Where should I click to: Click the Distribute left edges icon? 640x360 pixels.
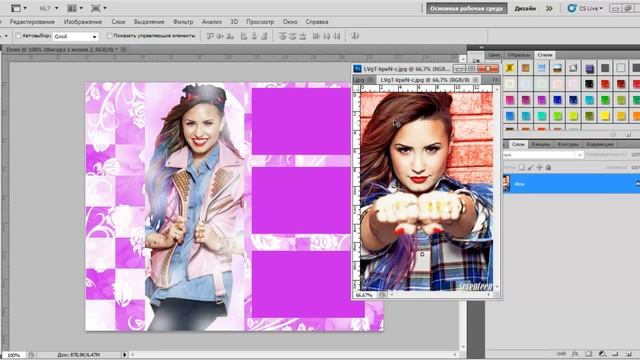[316, 36]
